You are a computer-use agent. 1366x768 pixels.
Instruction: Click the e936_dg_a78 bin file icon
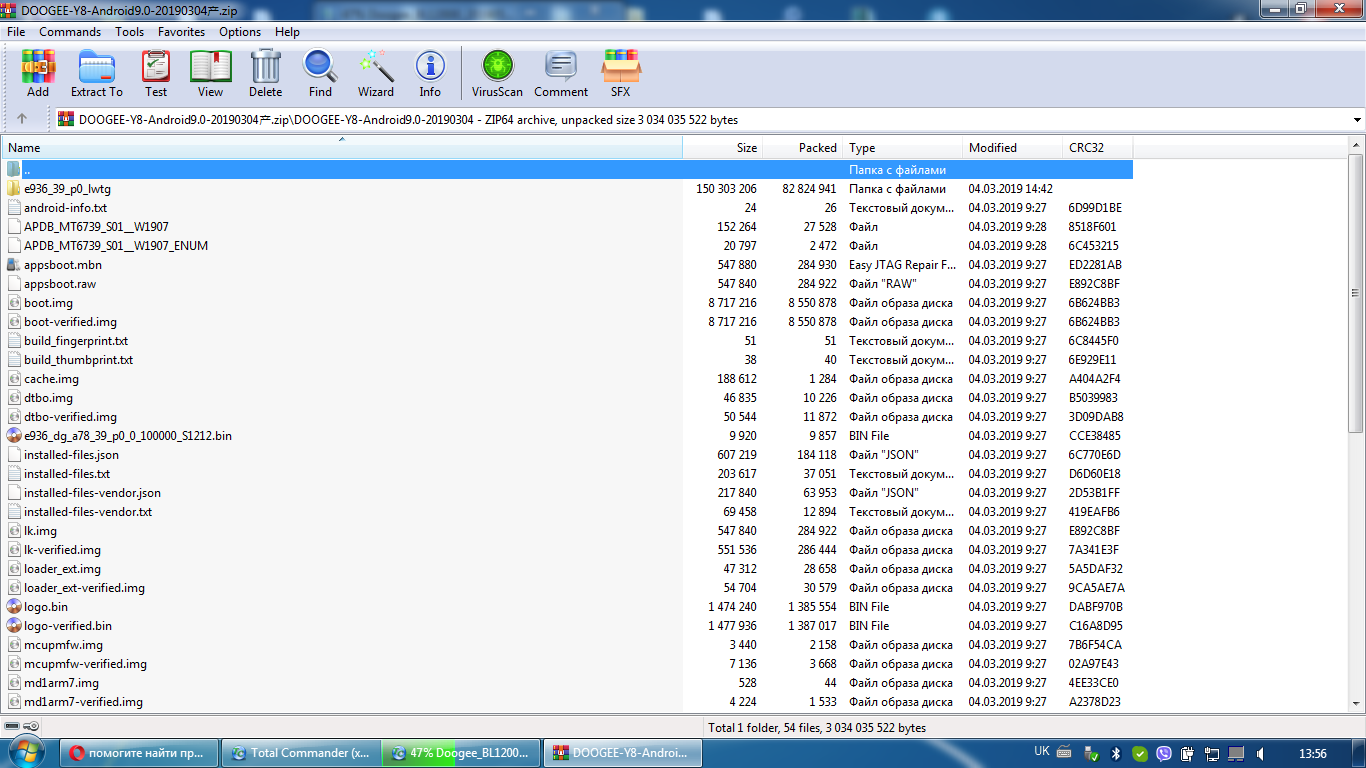pyautogui.click(x=14, y=436)
